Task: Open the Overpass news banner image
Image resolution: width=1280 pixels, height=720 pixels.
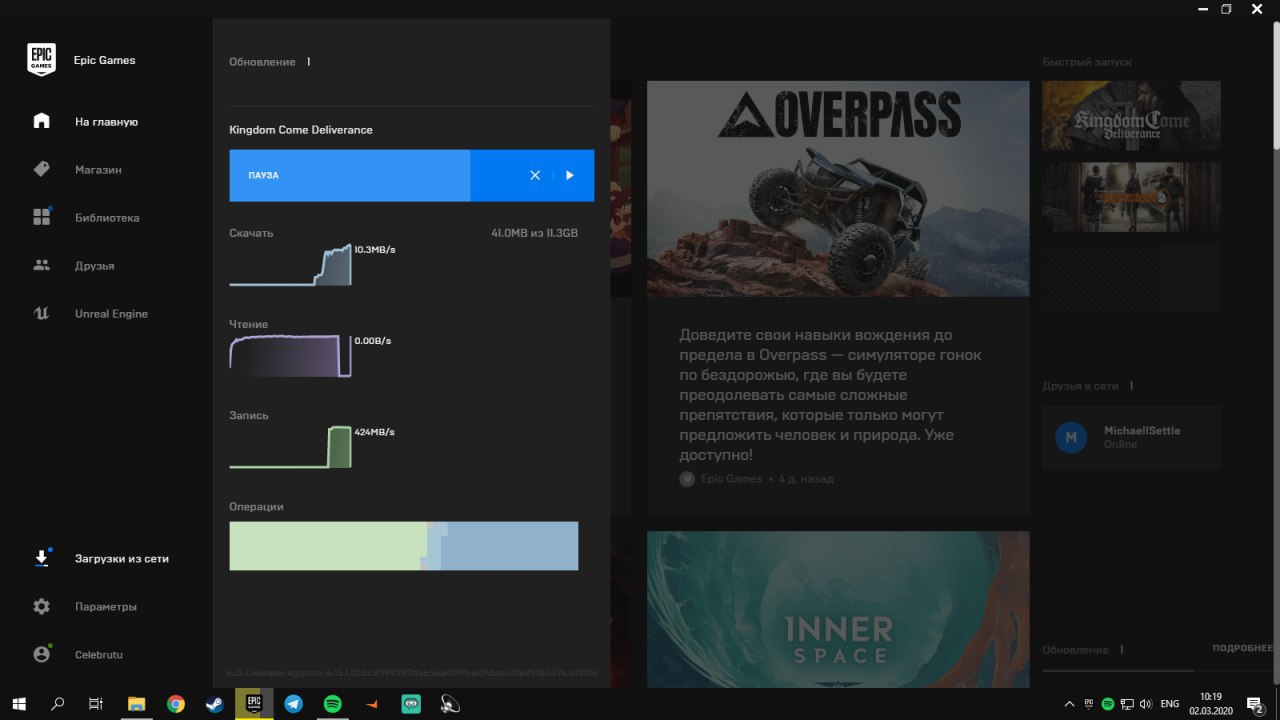Action: (x=838, y=188)
